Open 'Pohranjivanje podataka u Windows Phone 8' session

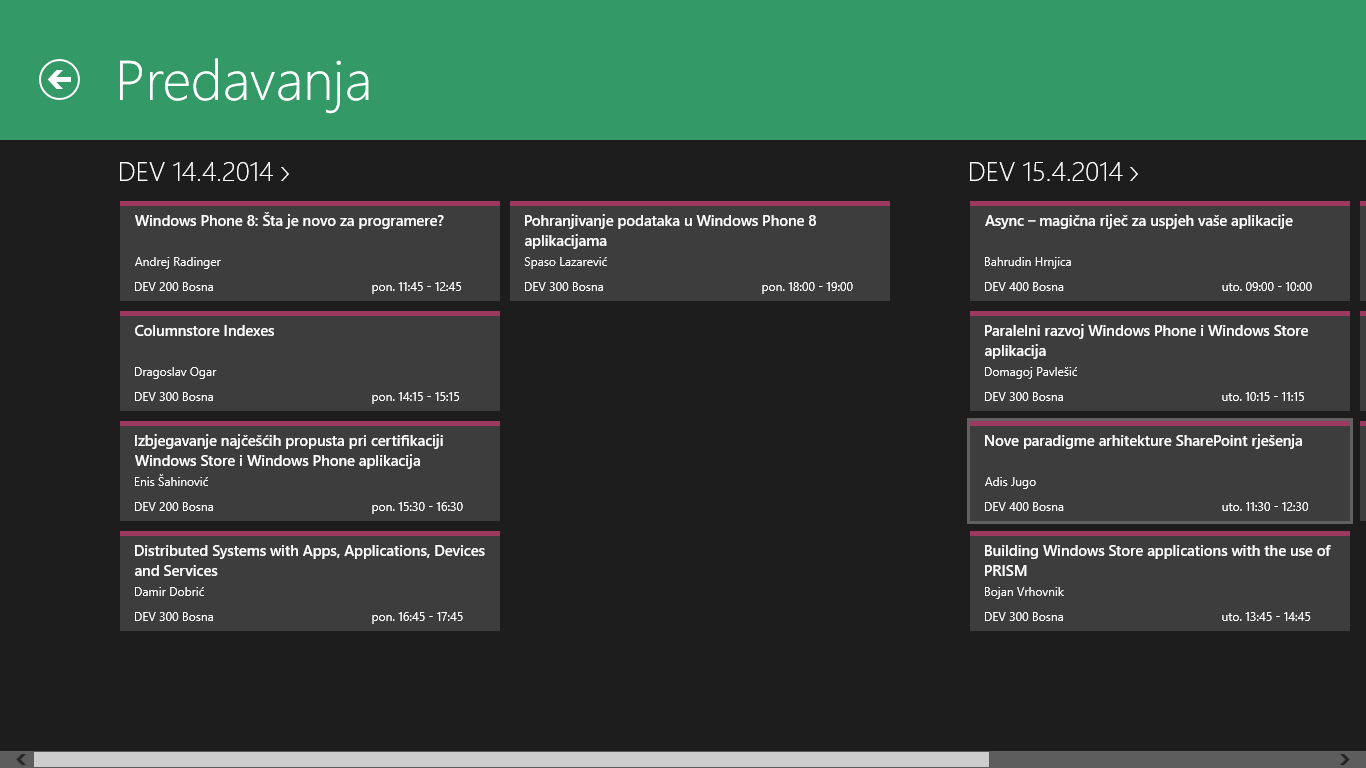point(700,251)
